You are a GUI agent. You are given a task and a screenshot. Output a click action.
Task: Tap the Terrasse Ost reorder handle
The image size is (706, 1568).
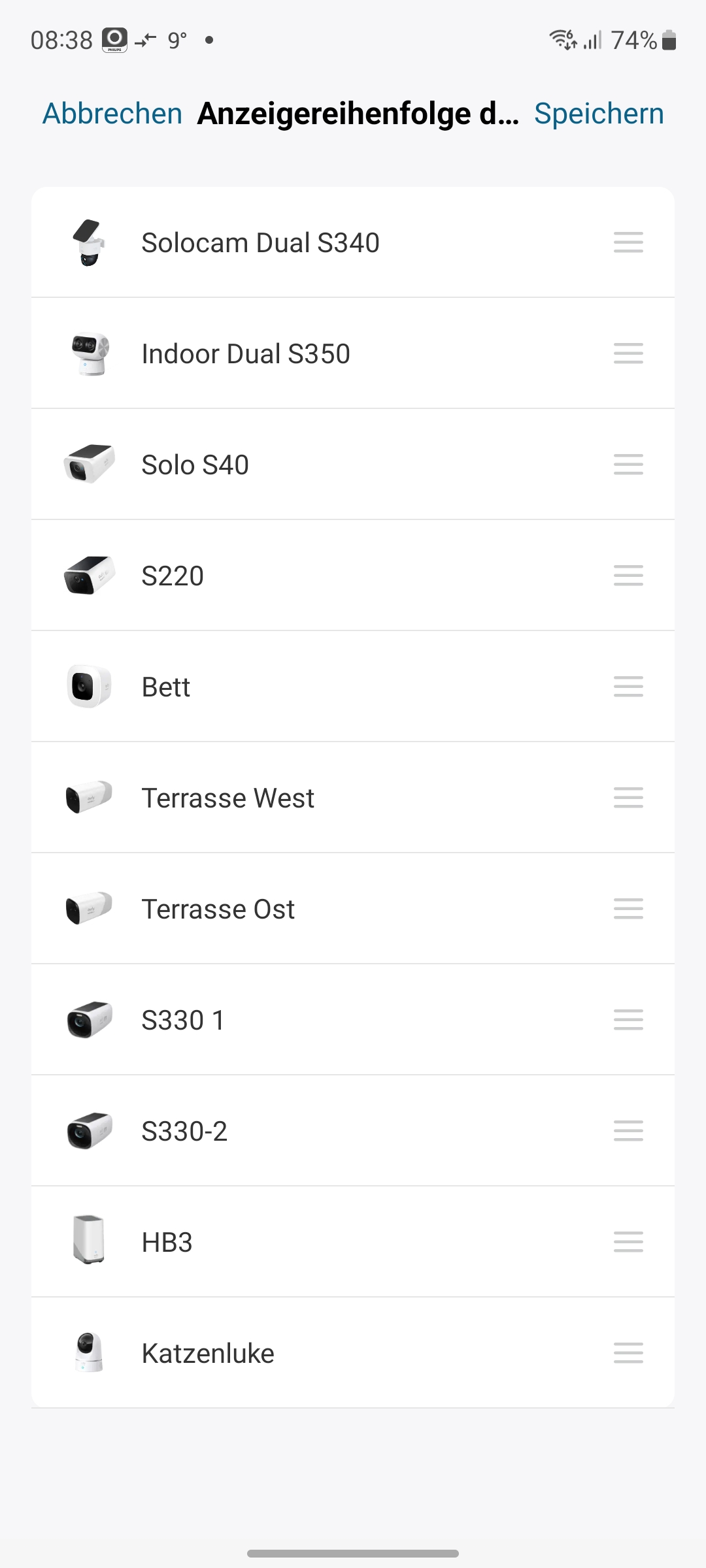coord(628,909)
